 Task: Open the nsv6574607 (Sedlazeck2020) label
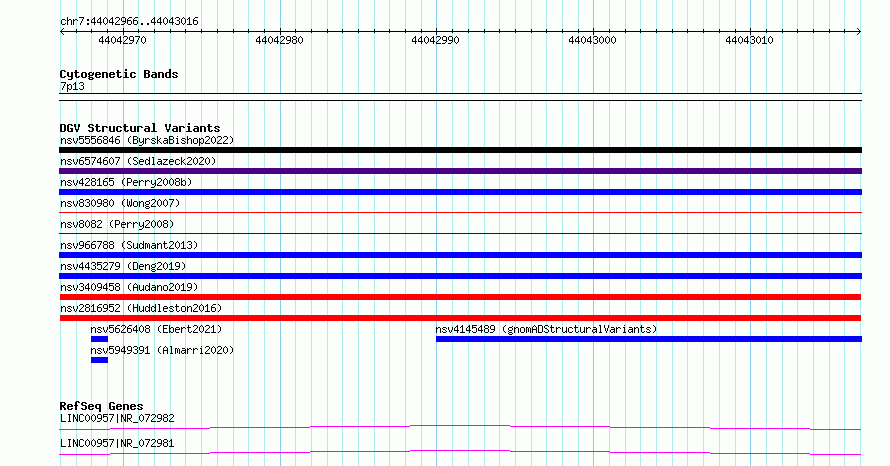pyautogui.click(x=138, y=161)
